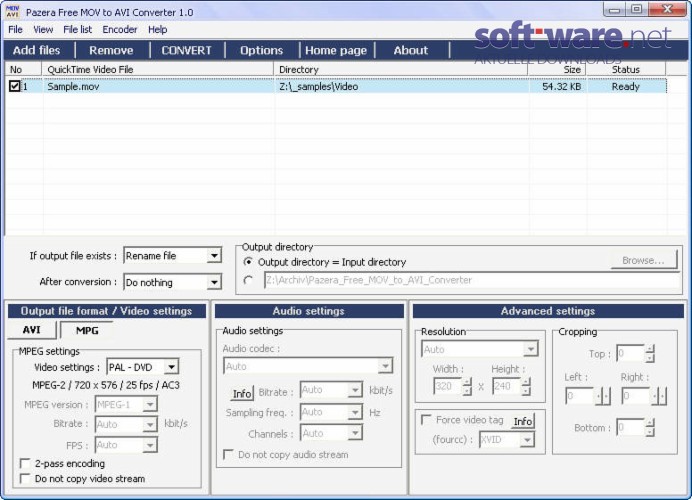Enable Force video tag checkbox
Image resolution: width=692 pixels, height=500 pixels.
tap(426, 419)
